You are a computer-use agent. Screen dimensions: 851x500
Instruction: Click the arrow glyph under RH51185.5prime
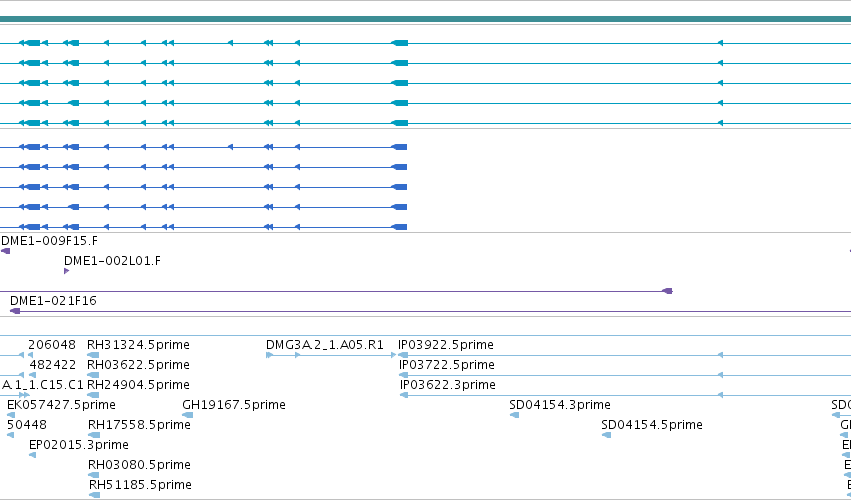click(94, 495)
